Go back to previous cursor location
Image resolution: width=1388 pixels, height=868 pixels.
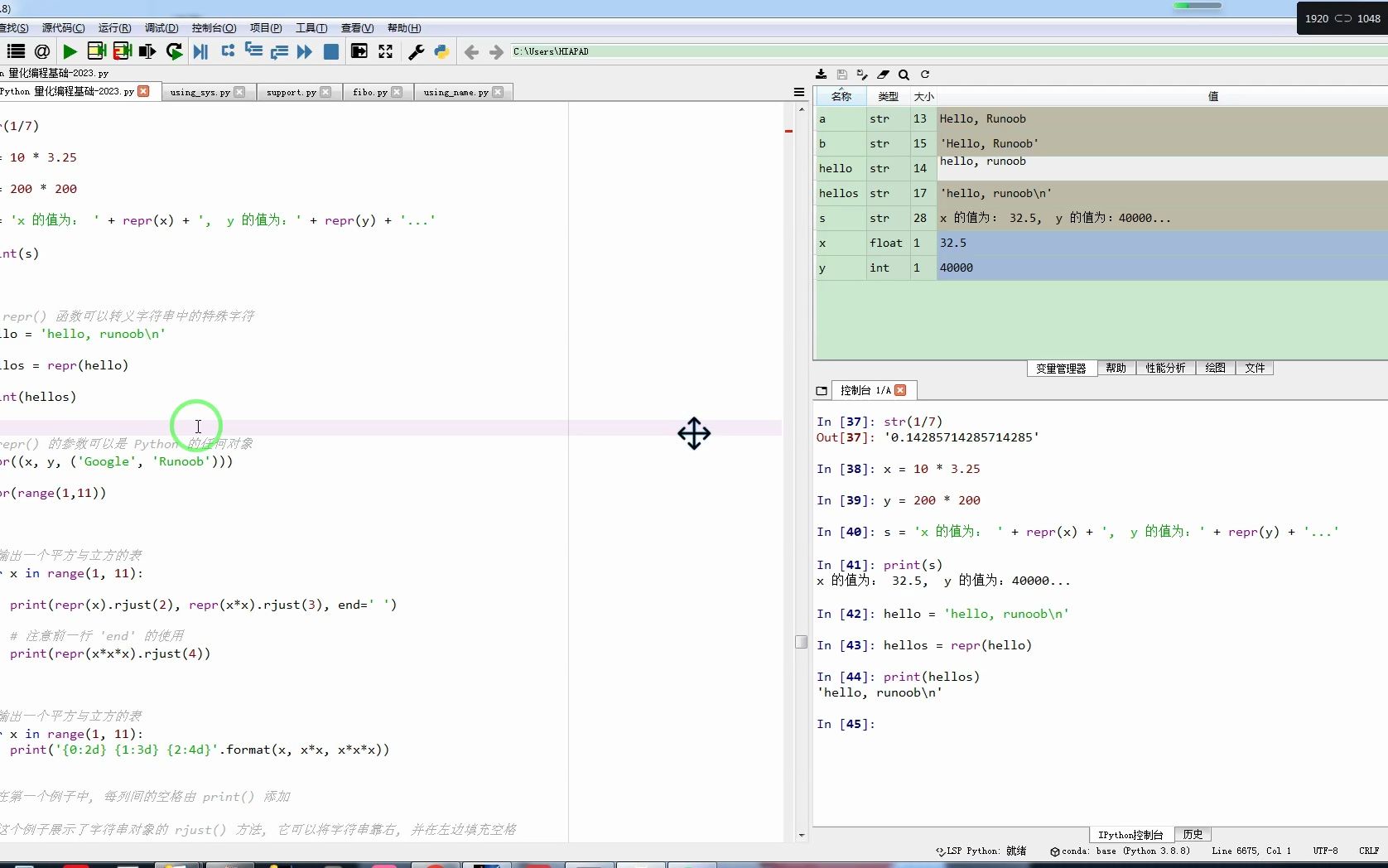coord(471,52)
